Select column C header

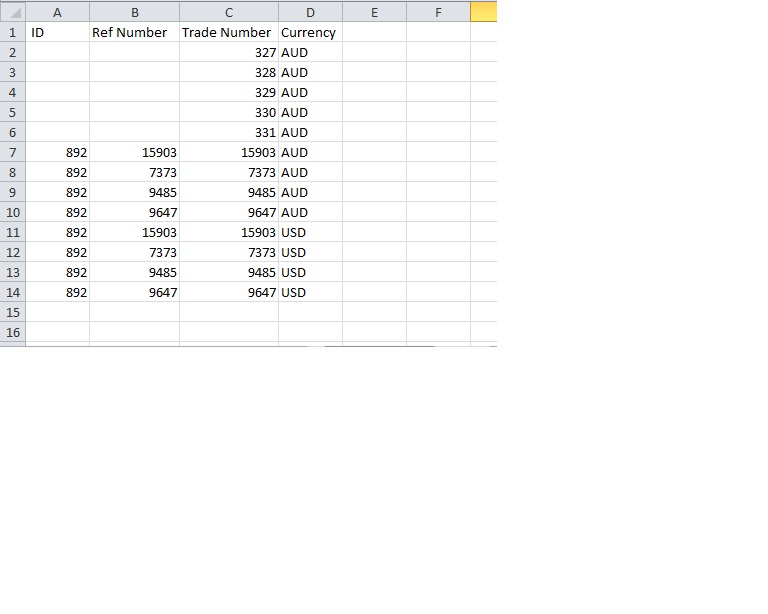[229, 12]
